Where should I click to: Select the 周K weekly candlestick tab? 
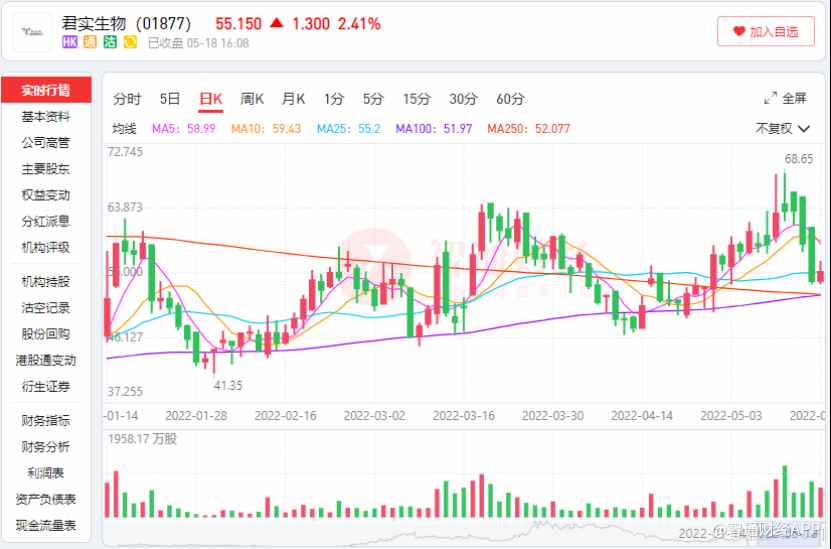pos(251,98)
